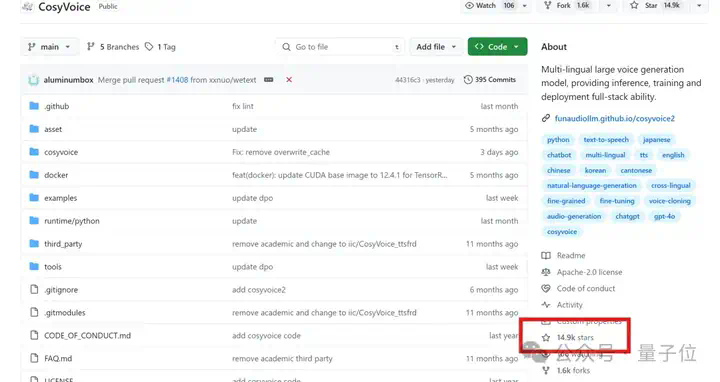Open the Readme book icon

tap(546, 255)
